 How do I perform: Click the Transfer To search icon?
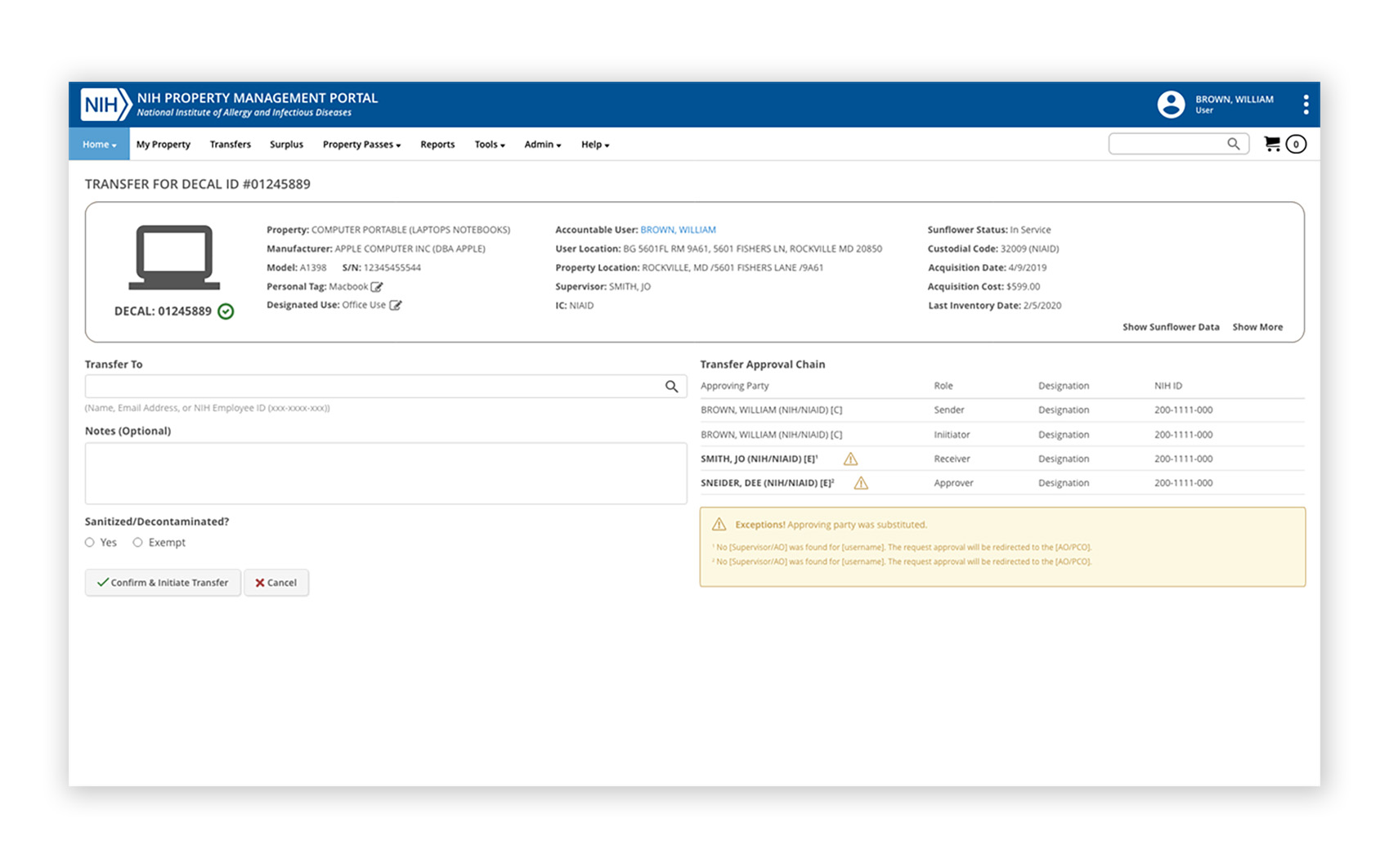[x=671, y=387]
